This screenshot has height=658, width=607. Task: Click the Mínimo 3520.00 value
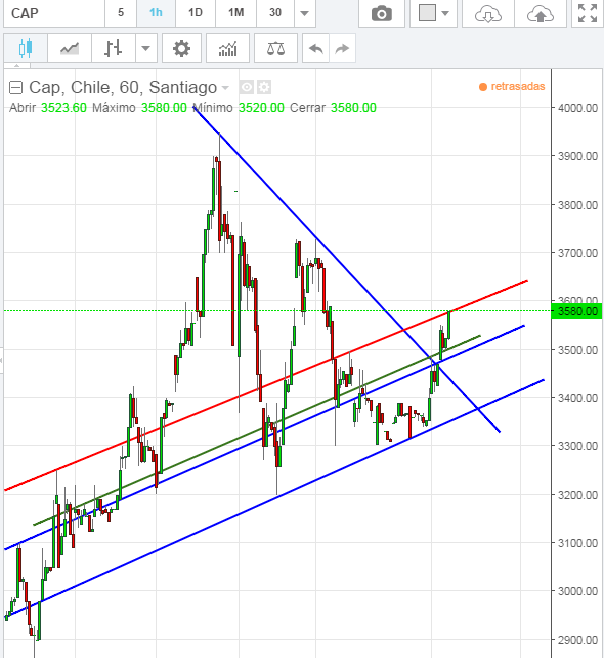262,108
